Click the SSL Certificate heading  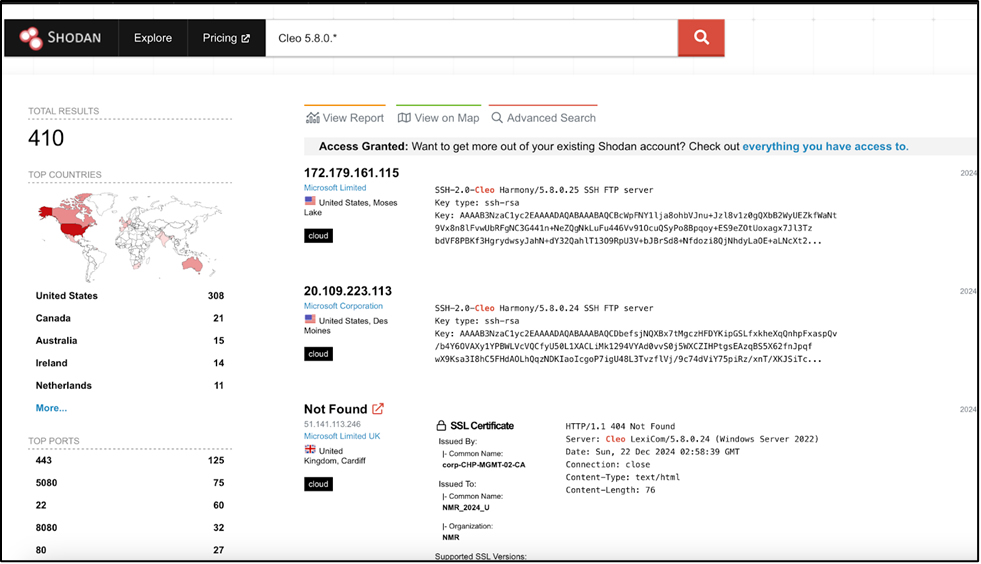[482, 426]
